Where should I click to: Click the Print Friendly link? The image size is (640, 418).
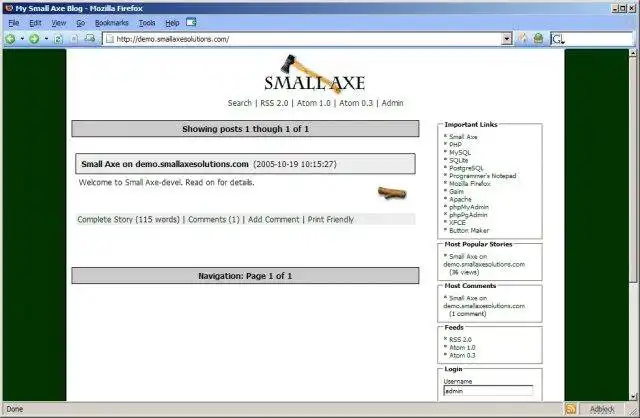[x=331, y=220]
